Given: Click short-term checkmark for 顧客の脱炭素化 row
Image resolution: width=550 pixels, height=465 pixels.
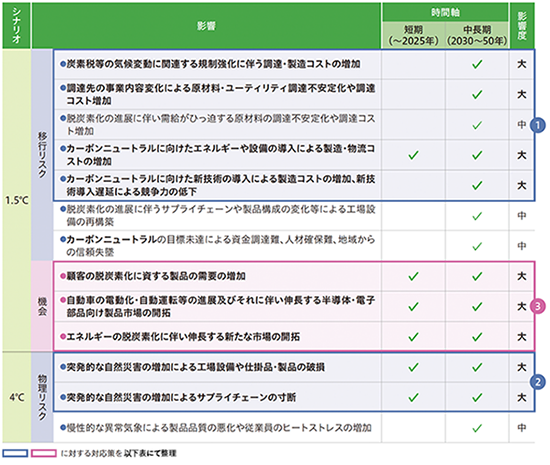Looking at the screenshot, I should point(414,276).
